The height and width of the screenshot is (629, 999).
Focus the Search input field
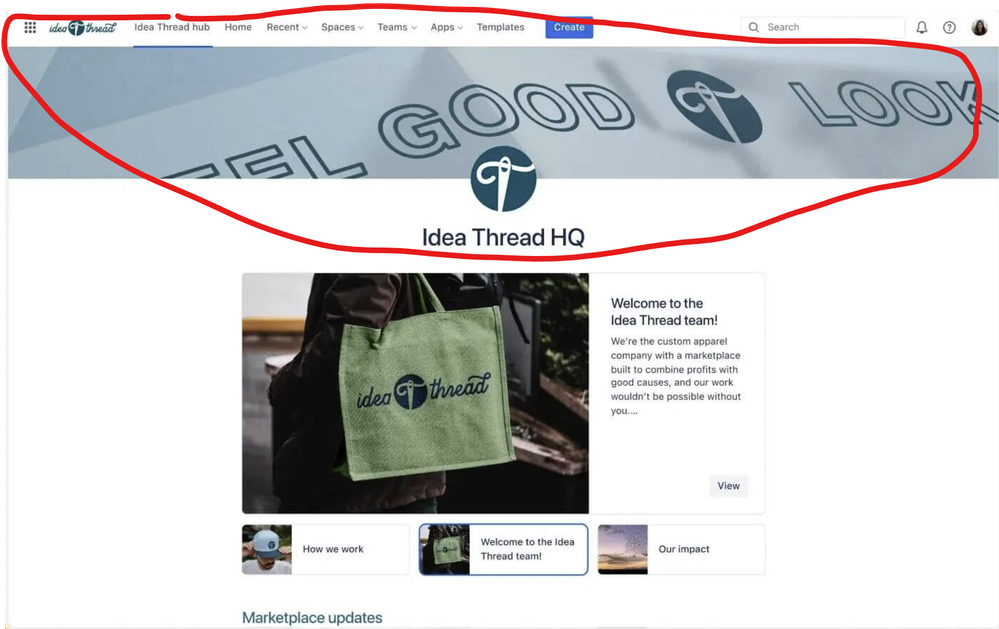coord(823,27)
